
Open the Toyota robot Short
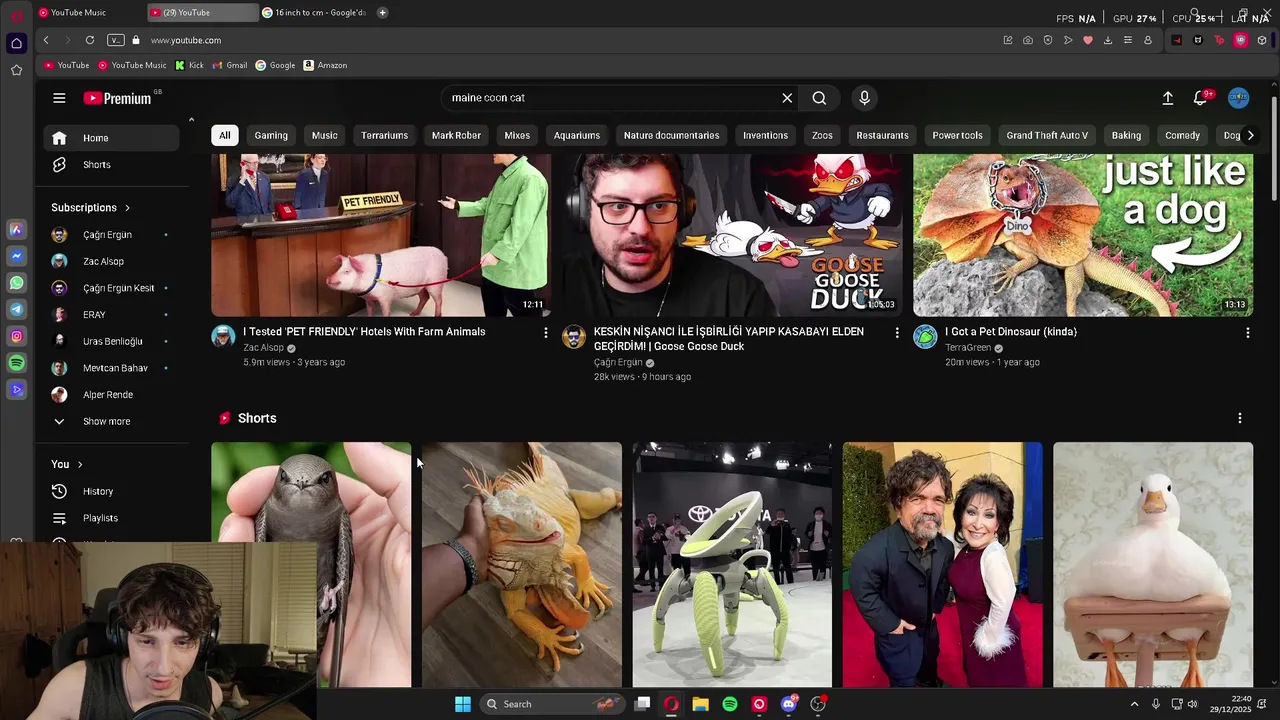coord(732,565)
